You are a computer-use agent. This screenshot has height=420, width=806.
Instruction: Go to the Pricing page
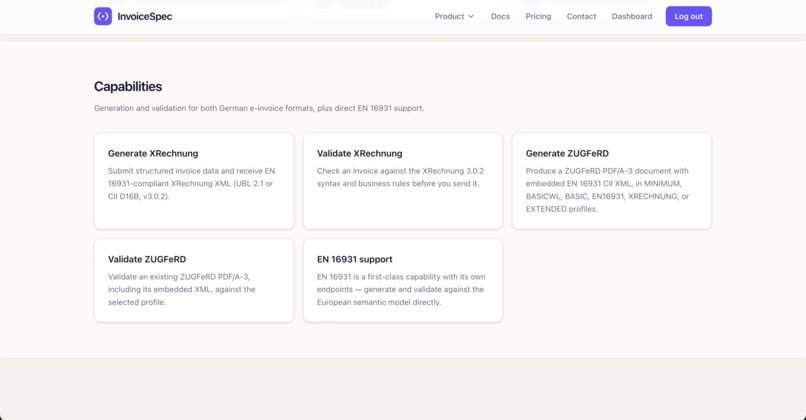538,16
